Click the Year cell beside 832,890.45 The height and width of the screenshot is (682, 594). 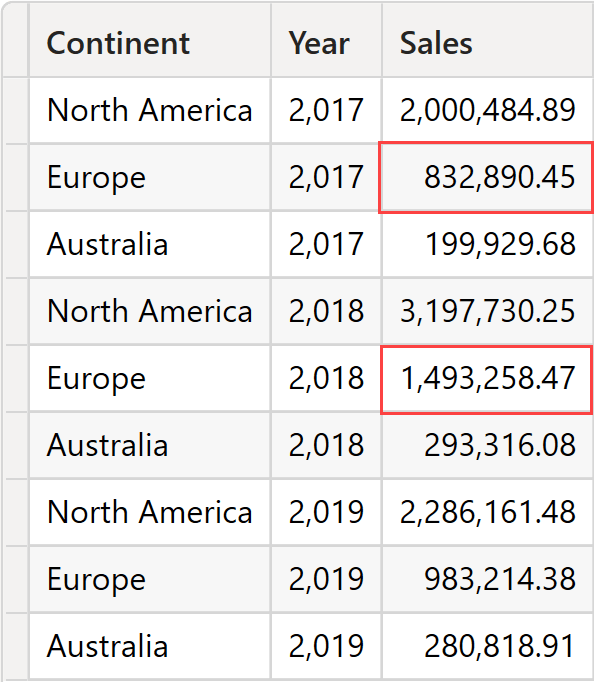click(x=327, y=177)
